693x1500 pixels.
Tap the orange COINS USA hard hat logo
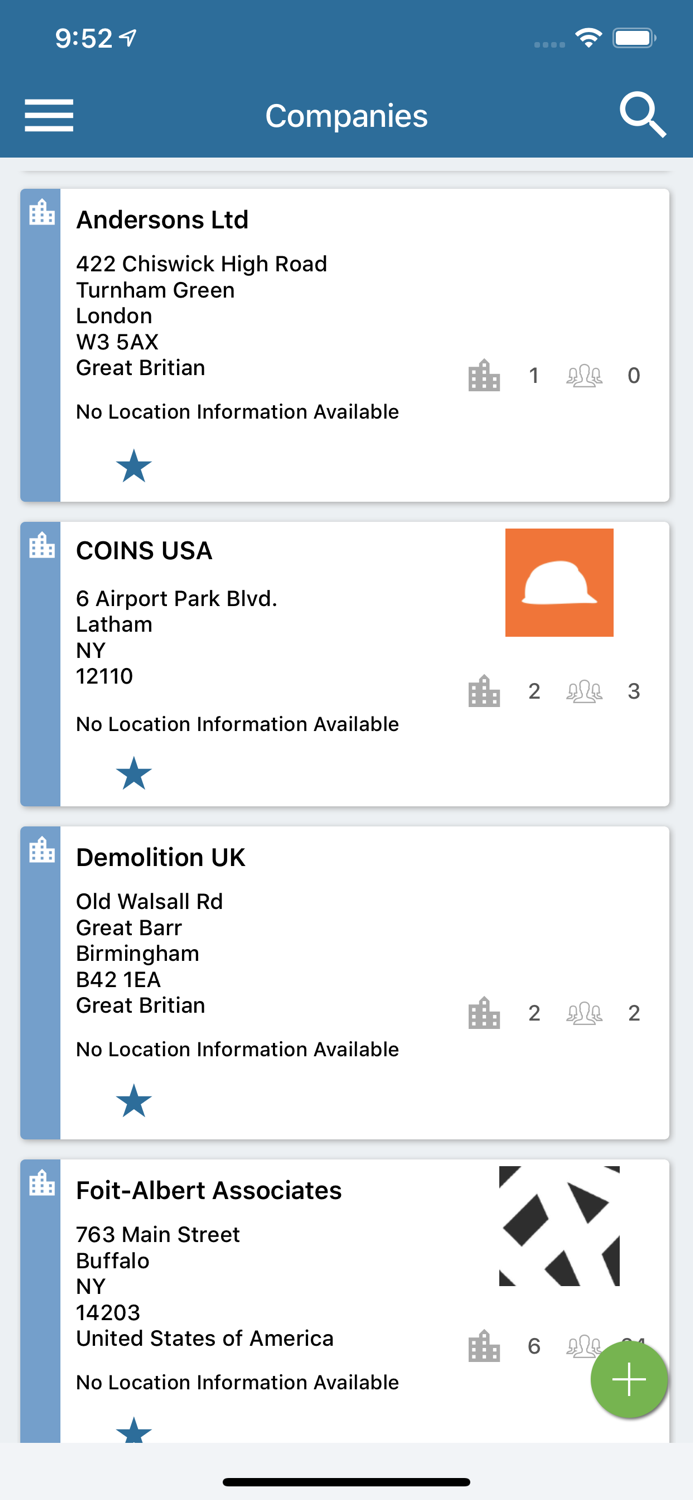click(x=559, y=583)
